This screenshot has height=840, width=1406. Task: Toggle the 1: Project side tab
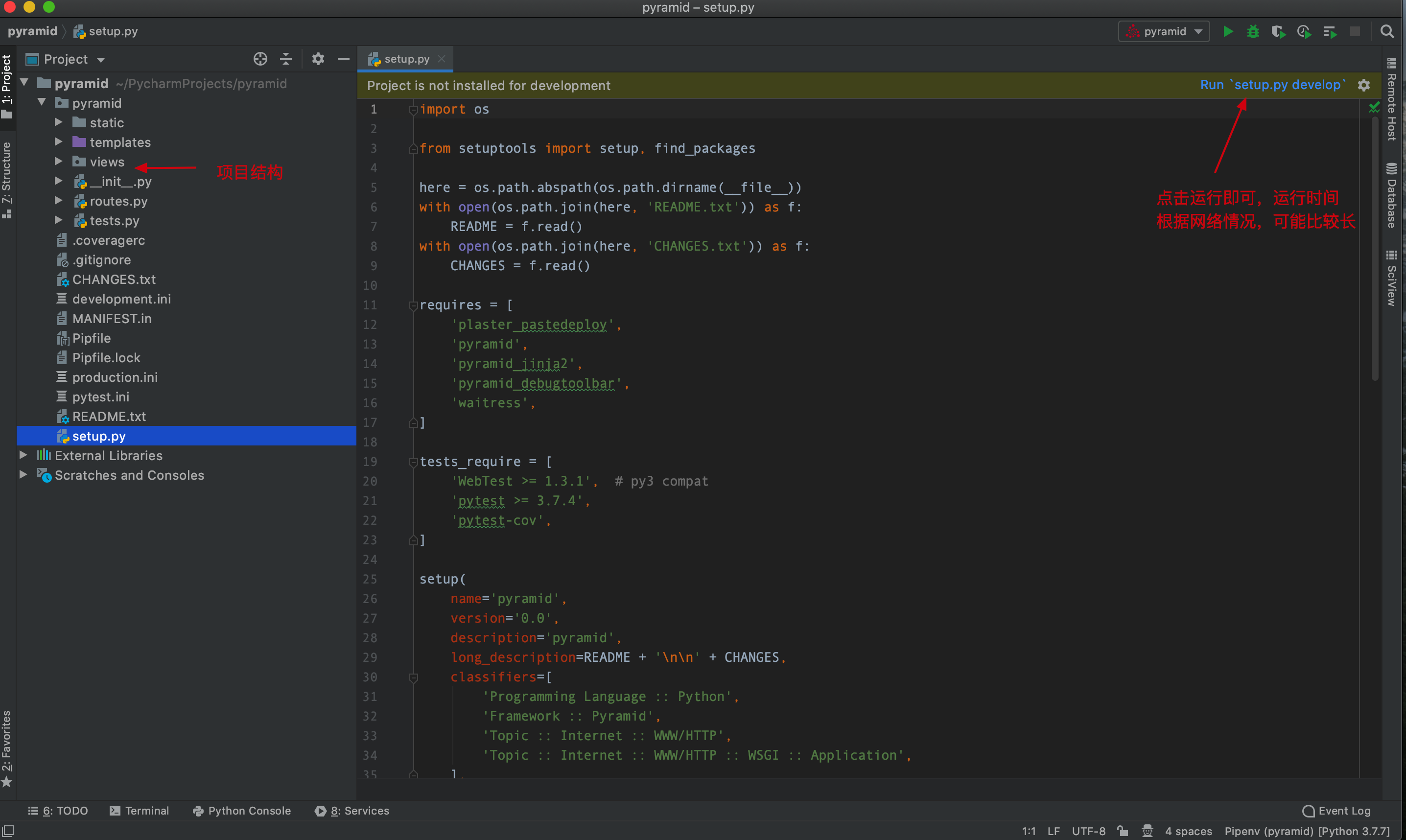[7, 86]
